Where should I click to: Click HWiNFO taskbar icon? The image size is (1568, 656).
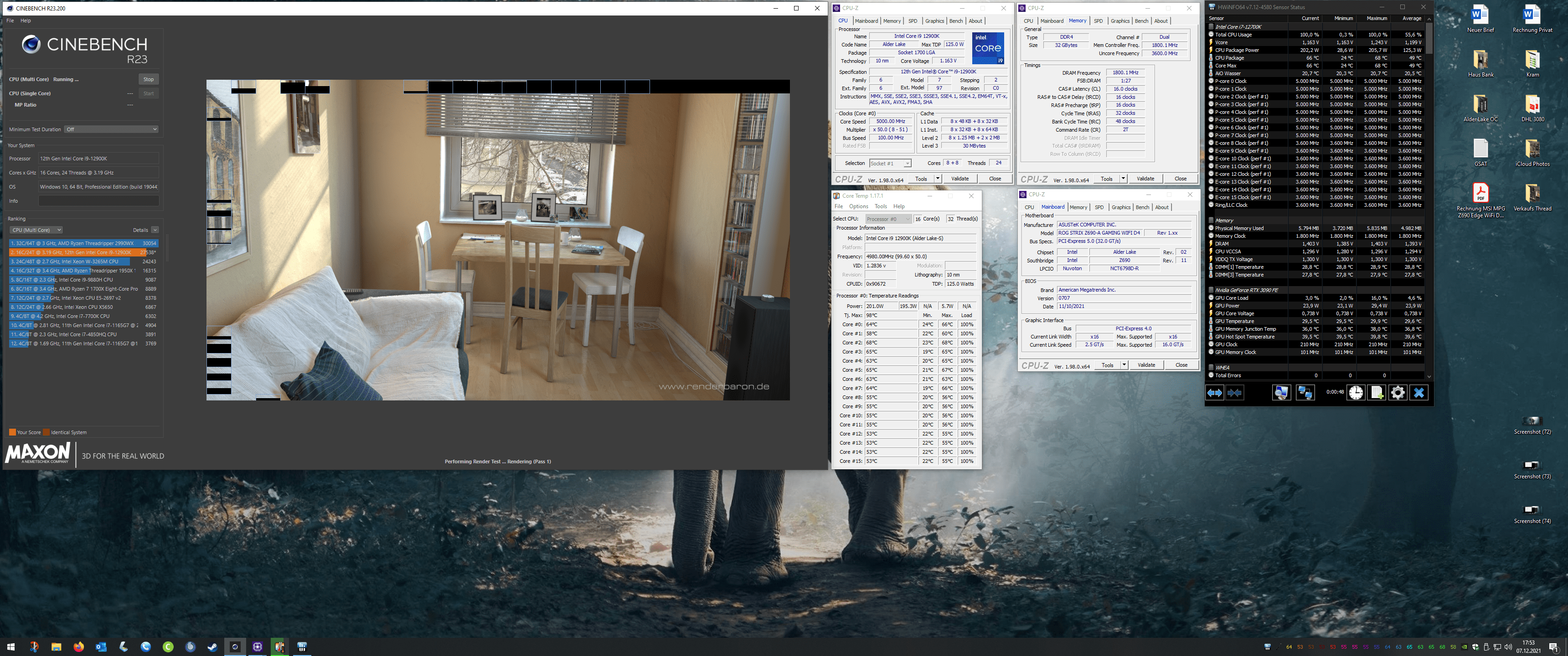coord(302,646)
